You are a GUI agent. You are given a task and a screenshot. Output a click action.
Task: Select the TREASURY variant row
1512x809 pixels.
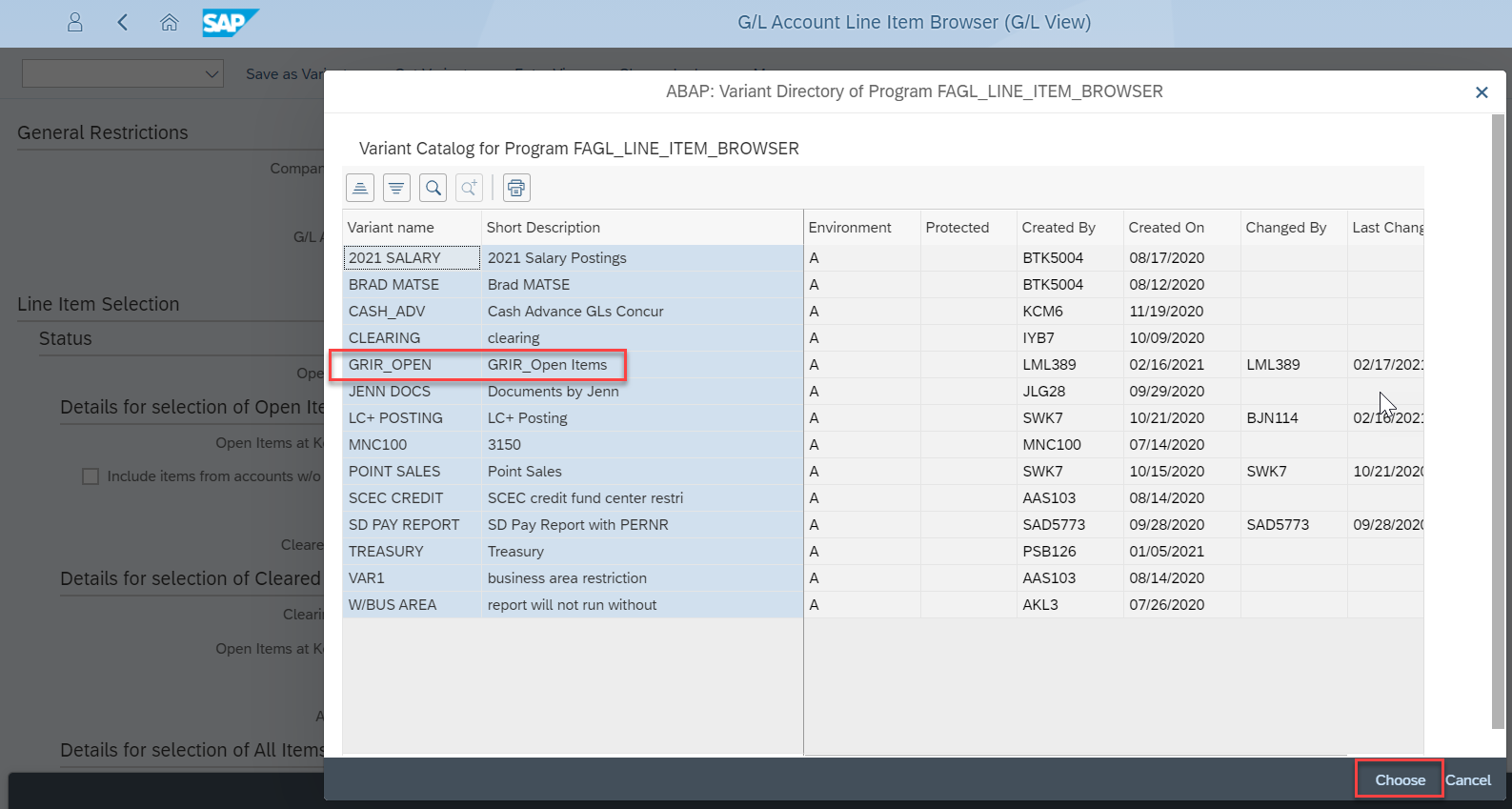tap(386, 552)
